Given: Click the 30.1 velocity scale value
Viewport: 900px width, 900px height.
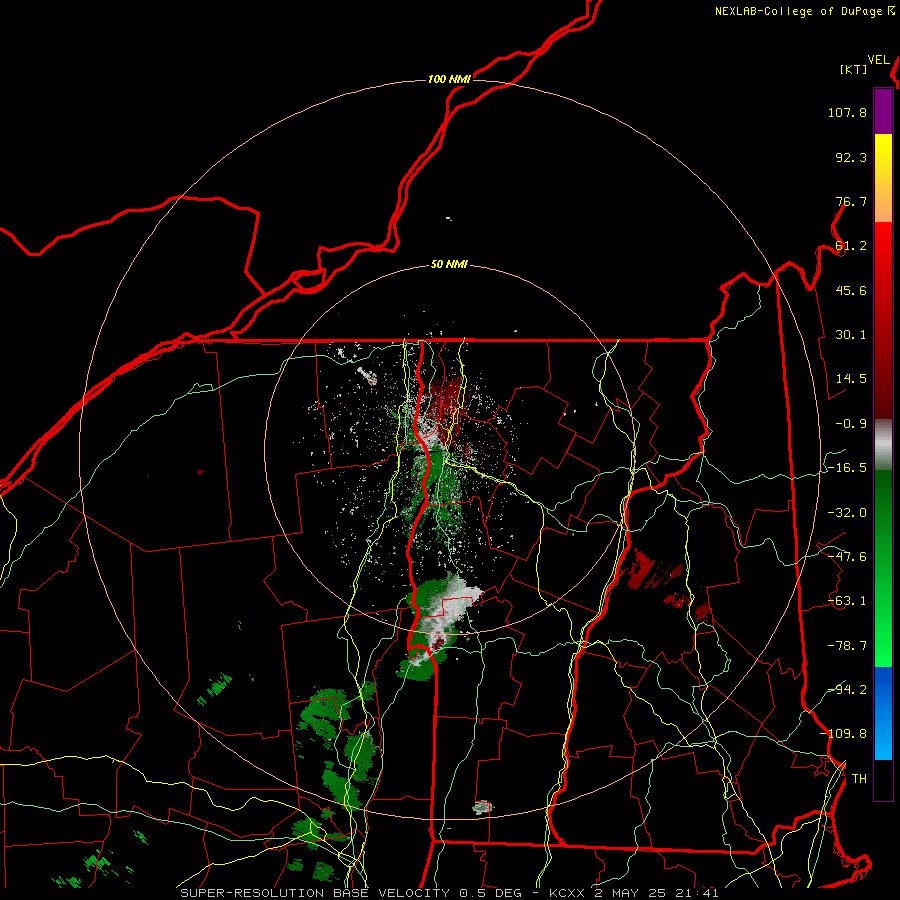Looking at the screenshot, I should coord(851,335).
